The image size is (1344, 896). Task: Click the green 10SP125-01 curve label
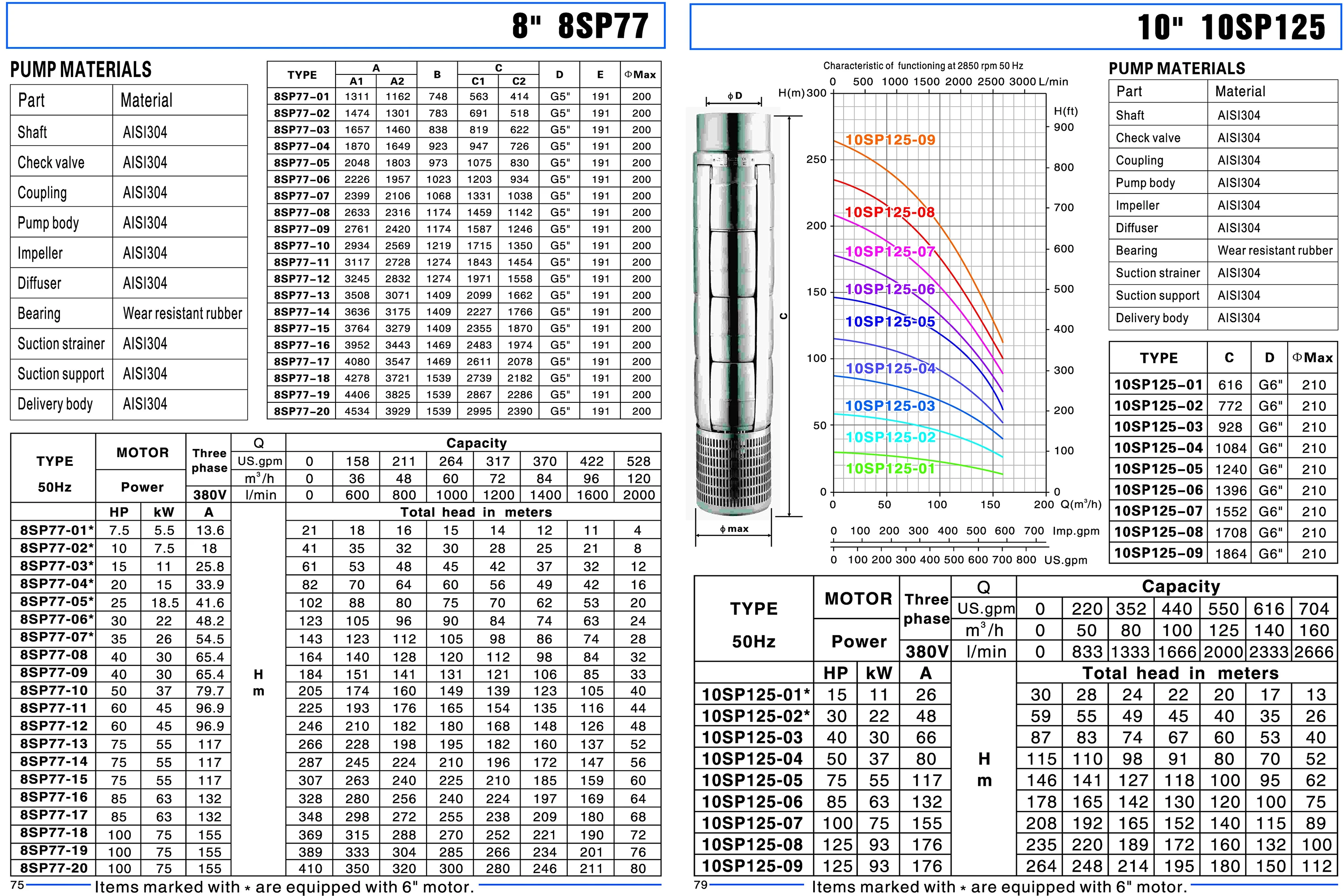click(x=890, y=469)
